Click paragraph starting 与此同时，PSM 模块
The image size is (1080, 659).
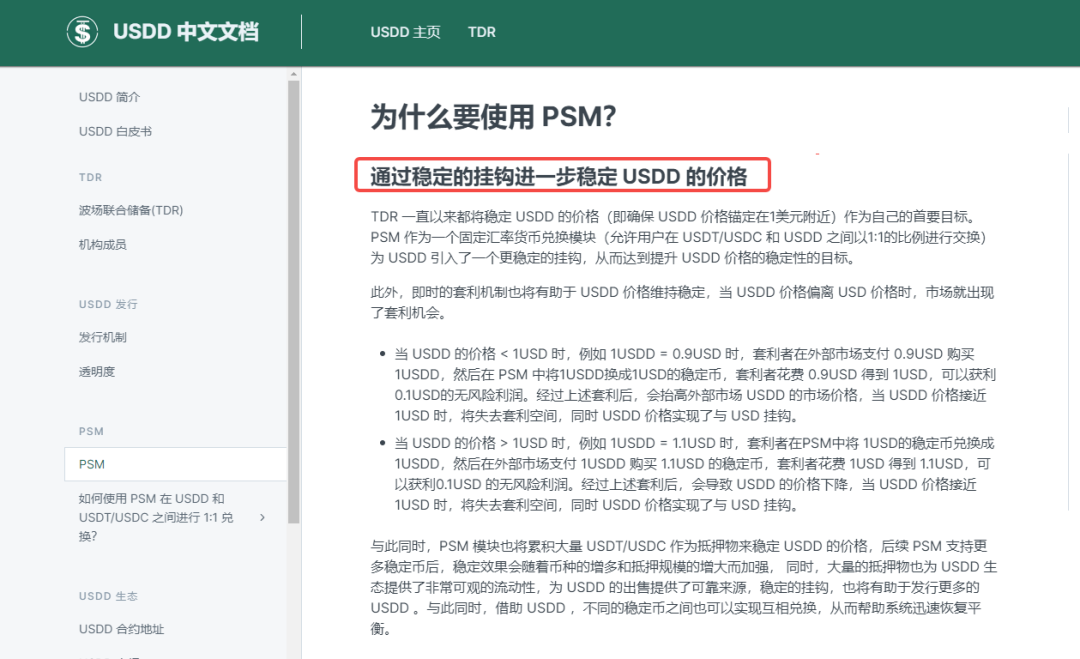pos(684,587)
